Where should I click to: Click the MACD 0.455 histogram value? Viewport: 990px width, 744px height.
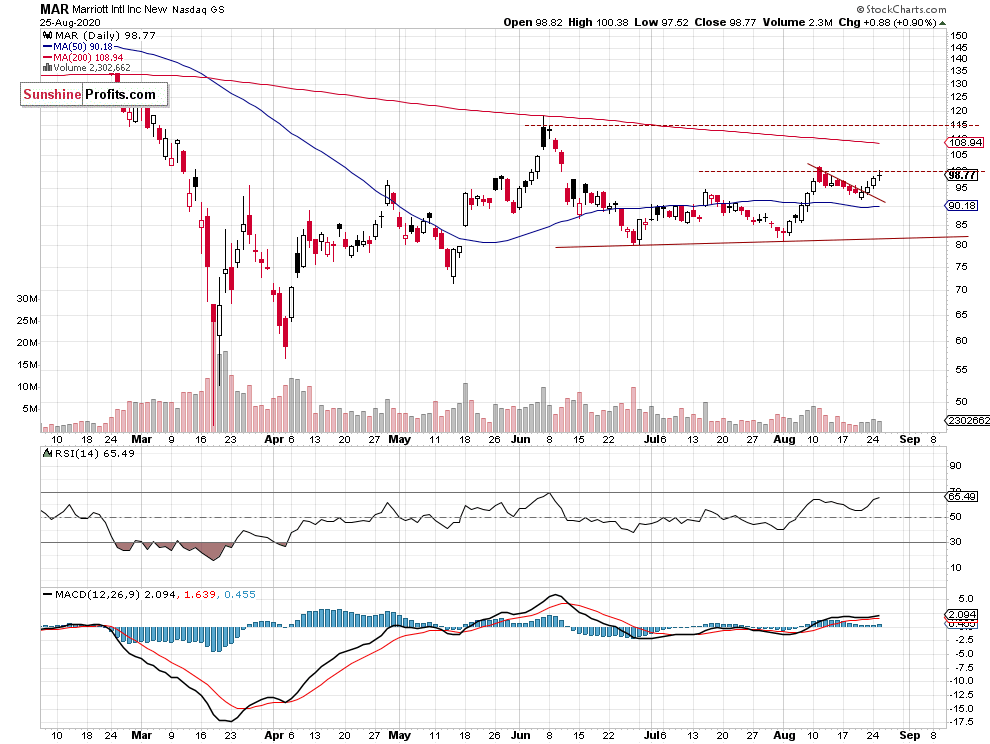(x=240, y=594)
